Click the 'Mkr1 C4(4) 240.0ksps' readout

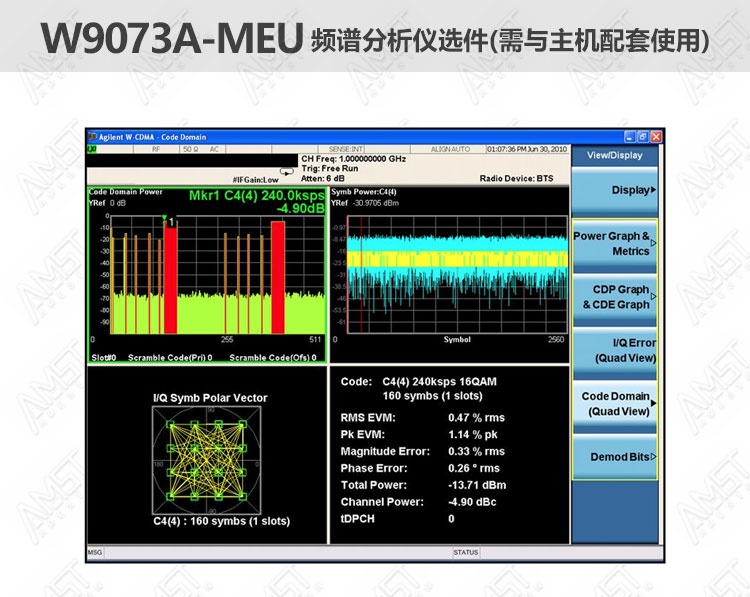pos(257,196)
